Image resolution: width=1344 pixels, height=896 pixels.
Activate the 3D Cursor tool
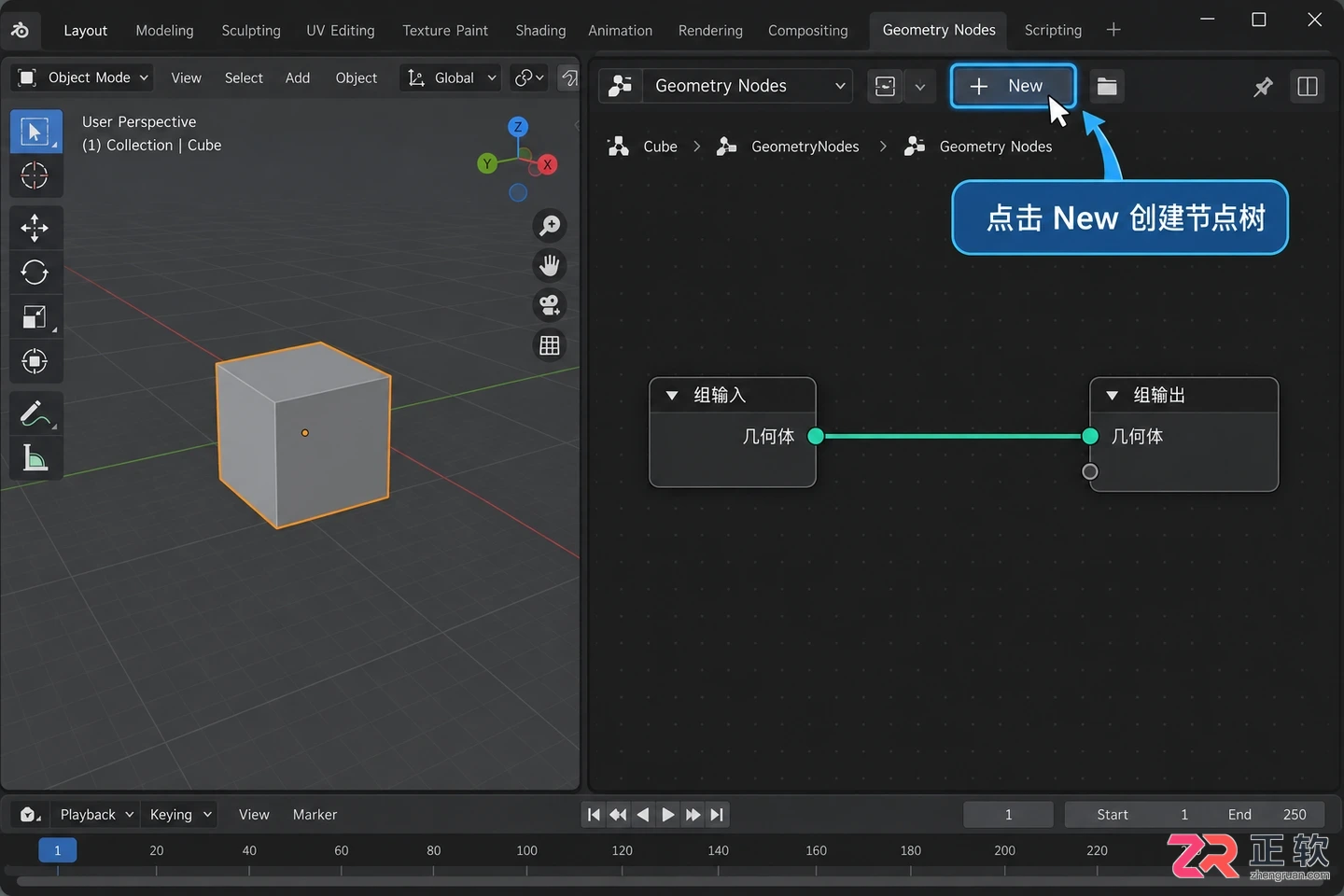coord(35,175)
